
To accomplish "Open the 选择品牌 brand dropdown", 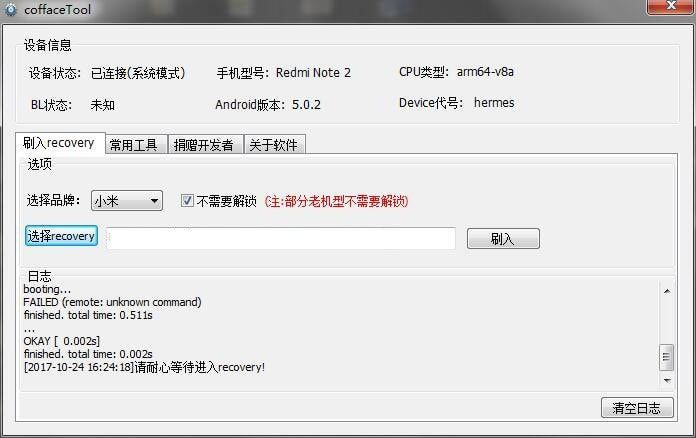I will [x=127, y=201].
